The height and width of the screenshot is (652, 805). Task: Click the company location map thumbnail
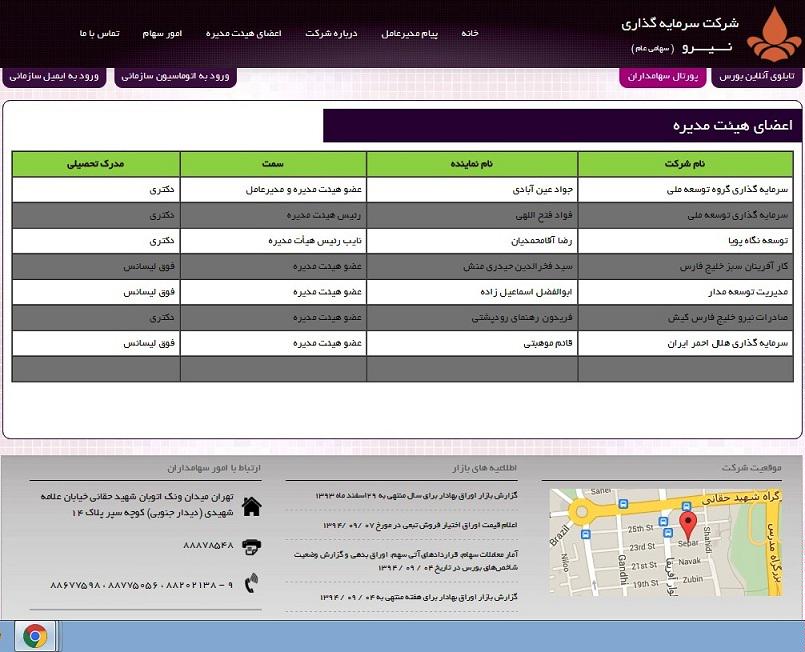pyautogui.click(x=648, y=541)
